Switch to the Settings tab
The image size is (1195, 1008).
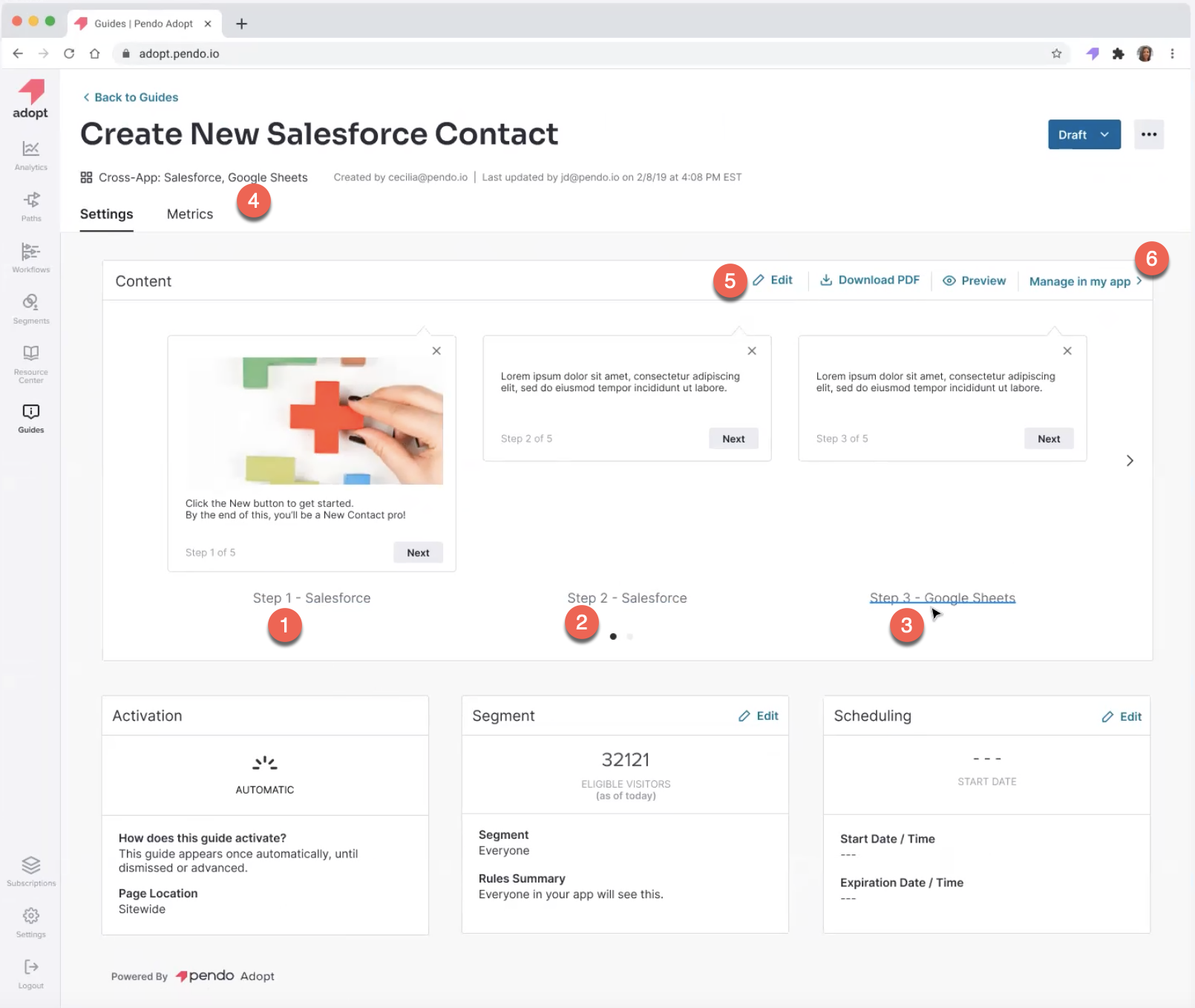click(107, 214)
